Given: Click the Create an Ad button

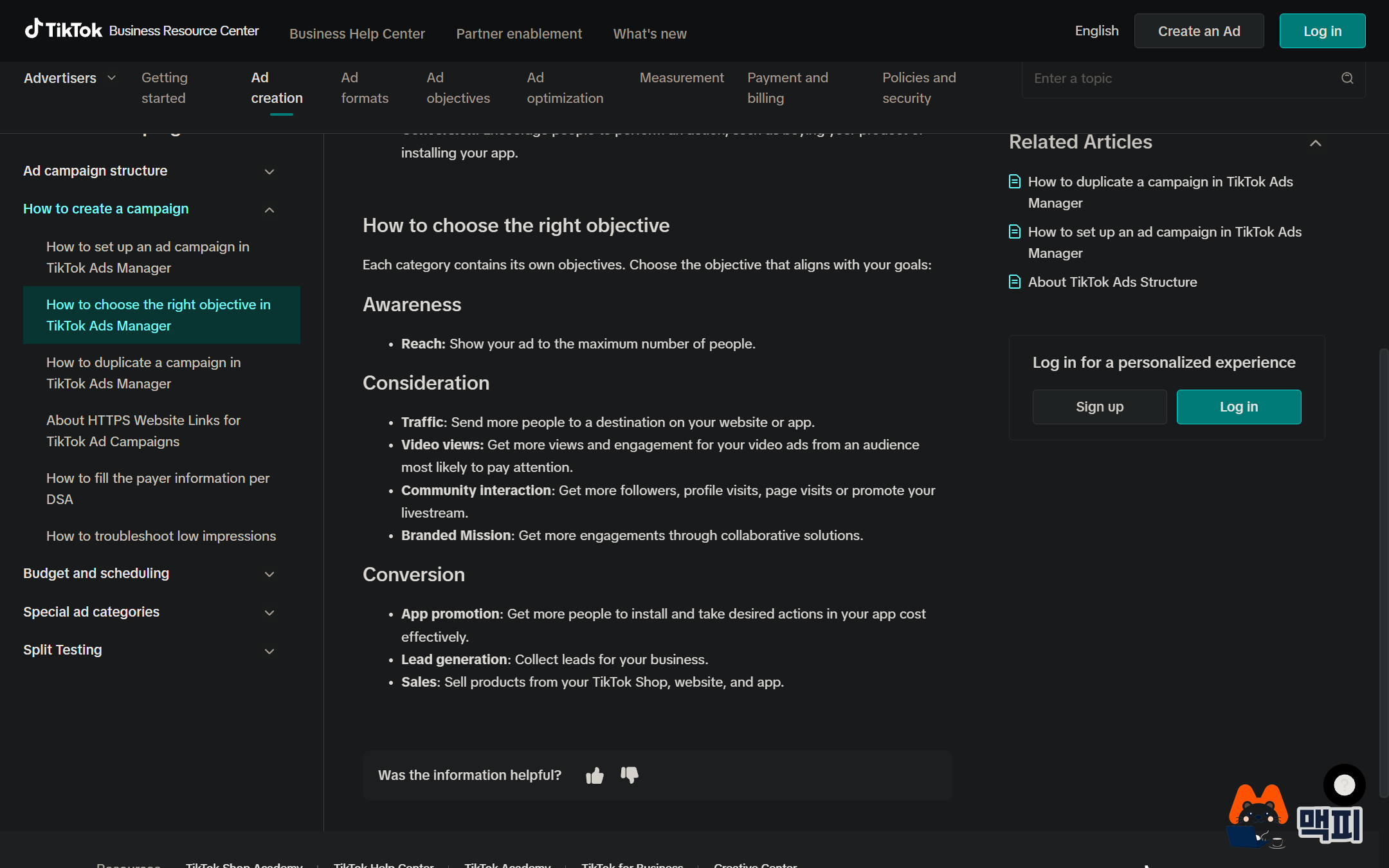Looking at the screenshot, I should coord(1199,31).
